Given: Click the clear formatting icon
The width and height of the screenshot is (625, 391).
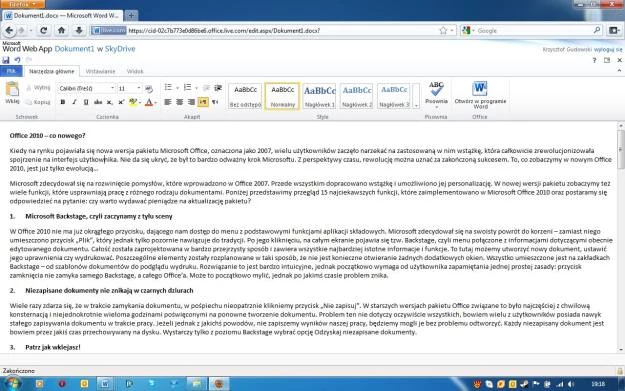Looking at the screenshot, I should click(149, 88).
